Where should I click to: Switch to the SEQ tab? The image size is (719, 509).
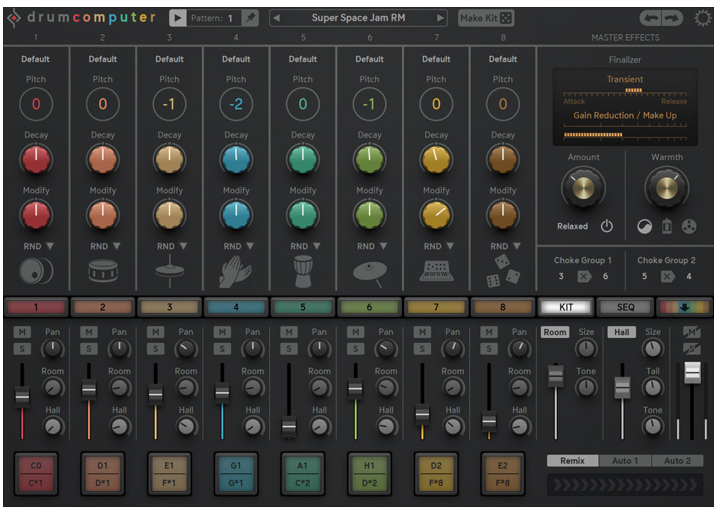click(625, 307)
